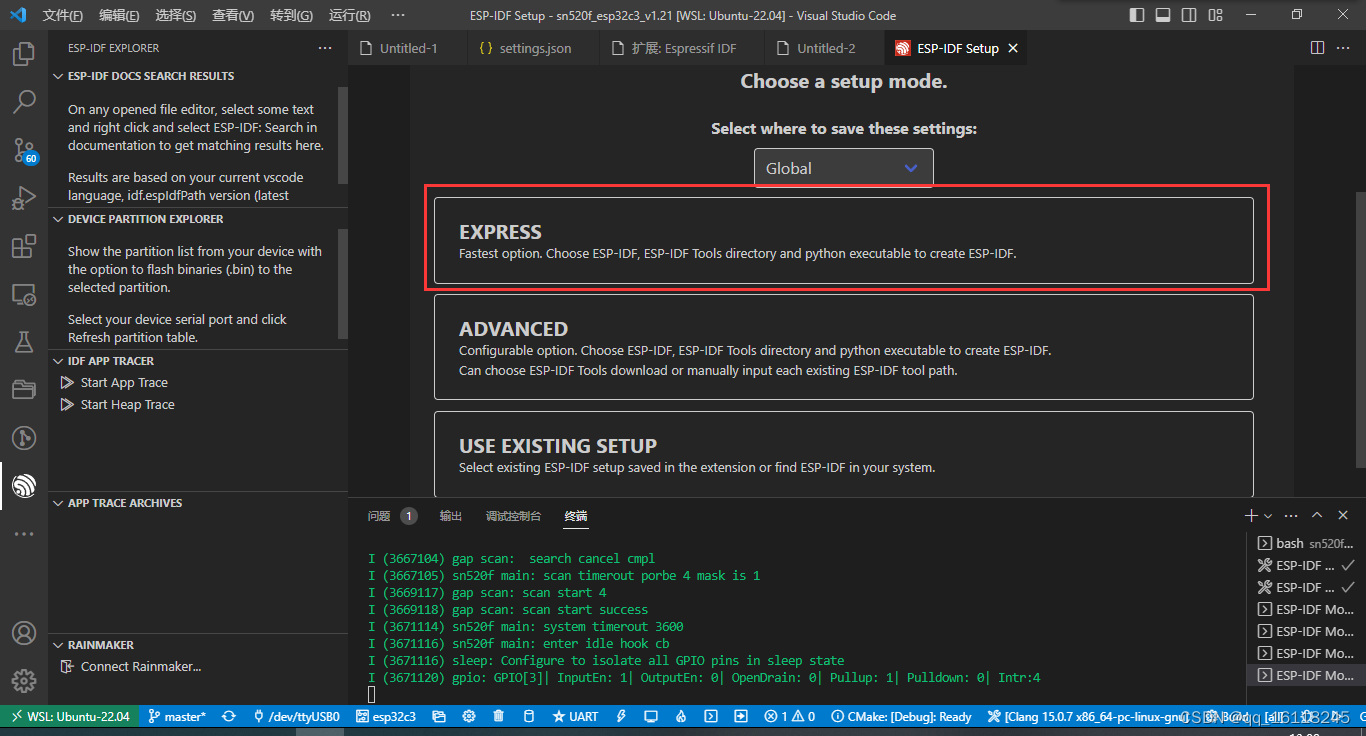The height and width of the screenshot is (736, 1366).
Task: Switch to the 输出 output panel tab
Action: tap(451, 516)
